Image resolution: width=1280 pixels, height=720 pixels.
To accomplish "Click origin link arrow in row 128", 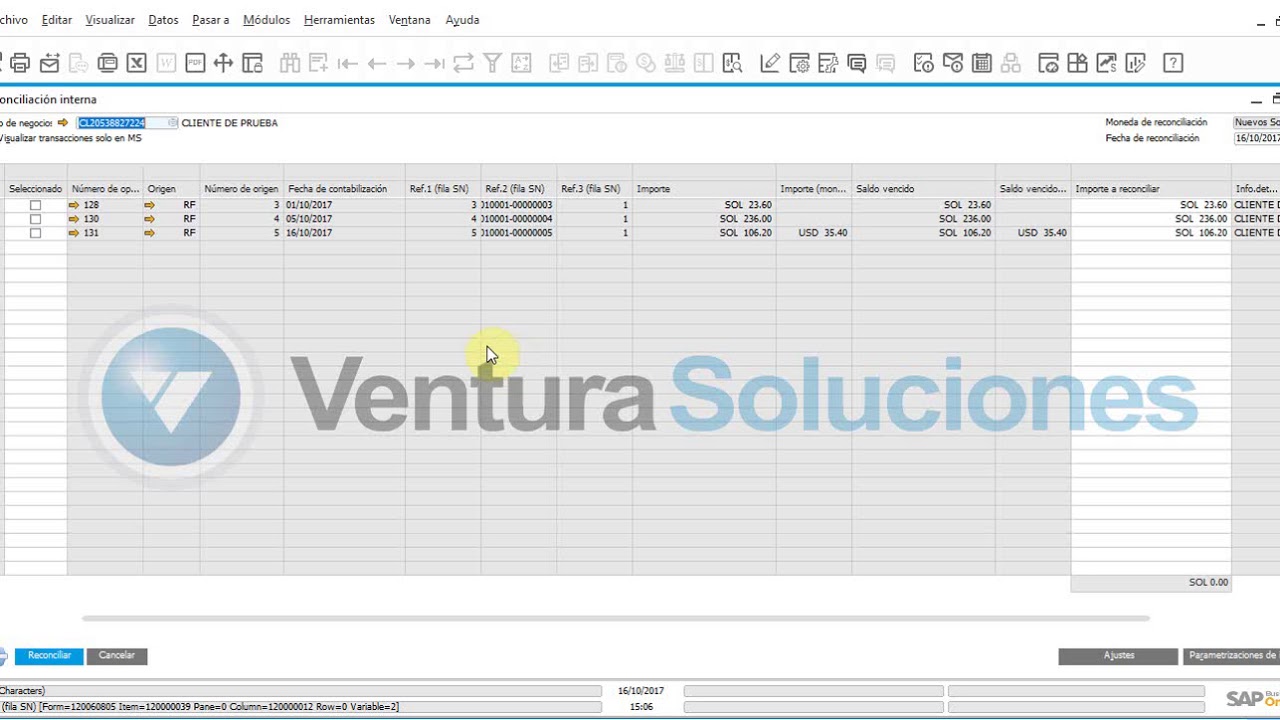I will click(x=150, y=205).
